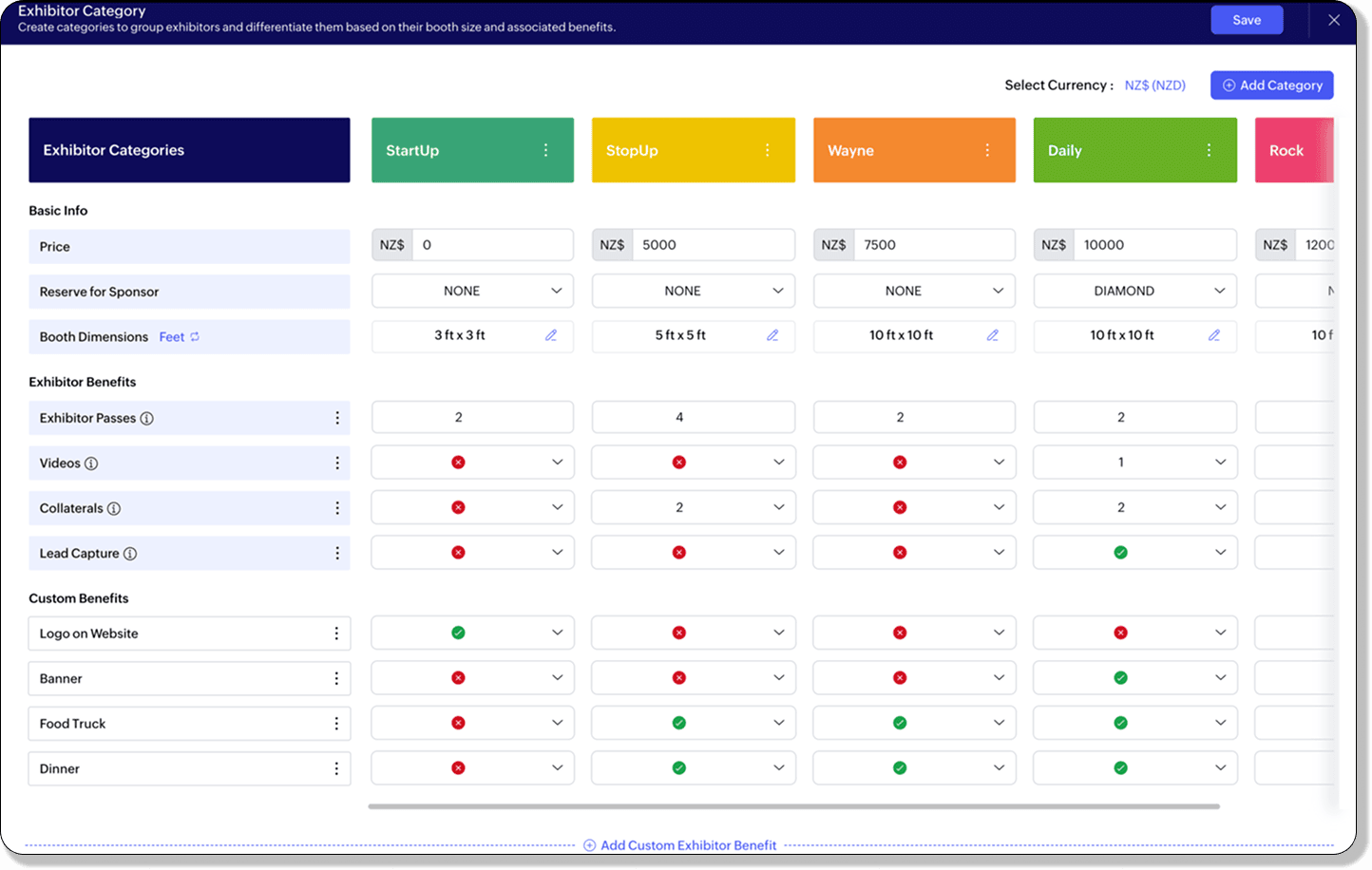Image resolution: width=1372 pixels, height=870 pixels.
Task: Expand Wayne Banner dropdown chevron
Action: click(x=999, y=678)
